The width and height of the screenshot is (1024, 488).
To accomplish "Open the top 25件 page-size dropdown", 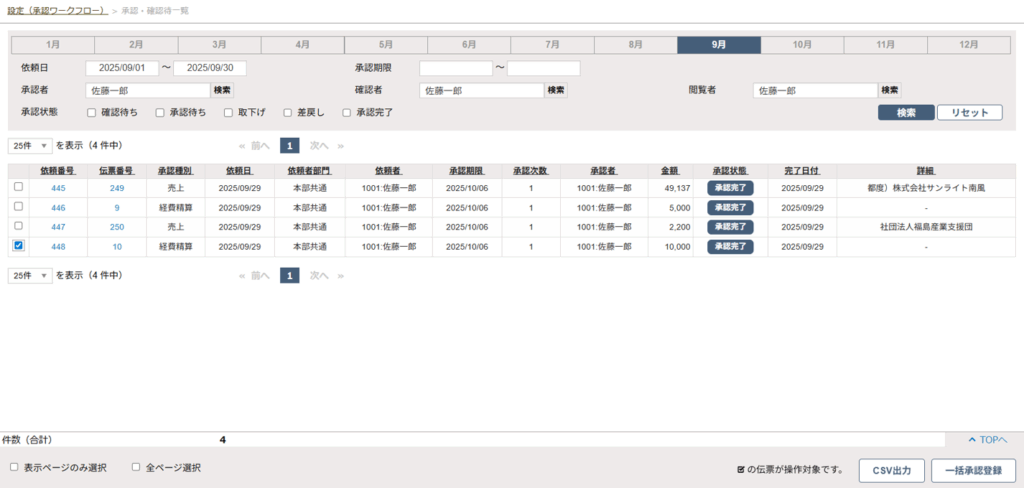I will click(30, 145).
